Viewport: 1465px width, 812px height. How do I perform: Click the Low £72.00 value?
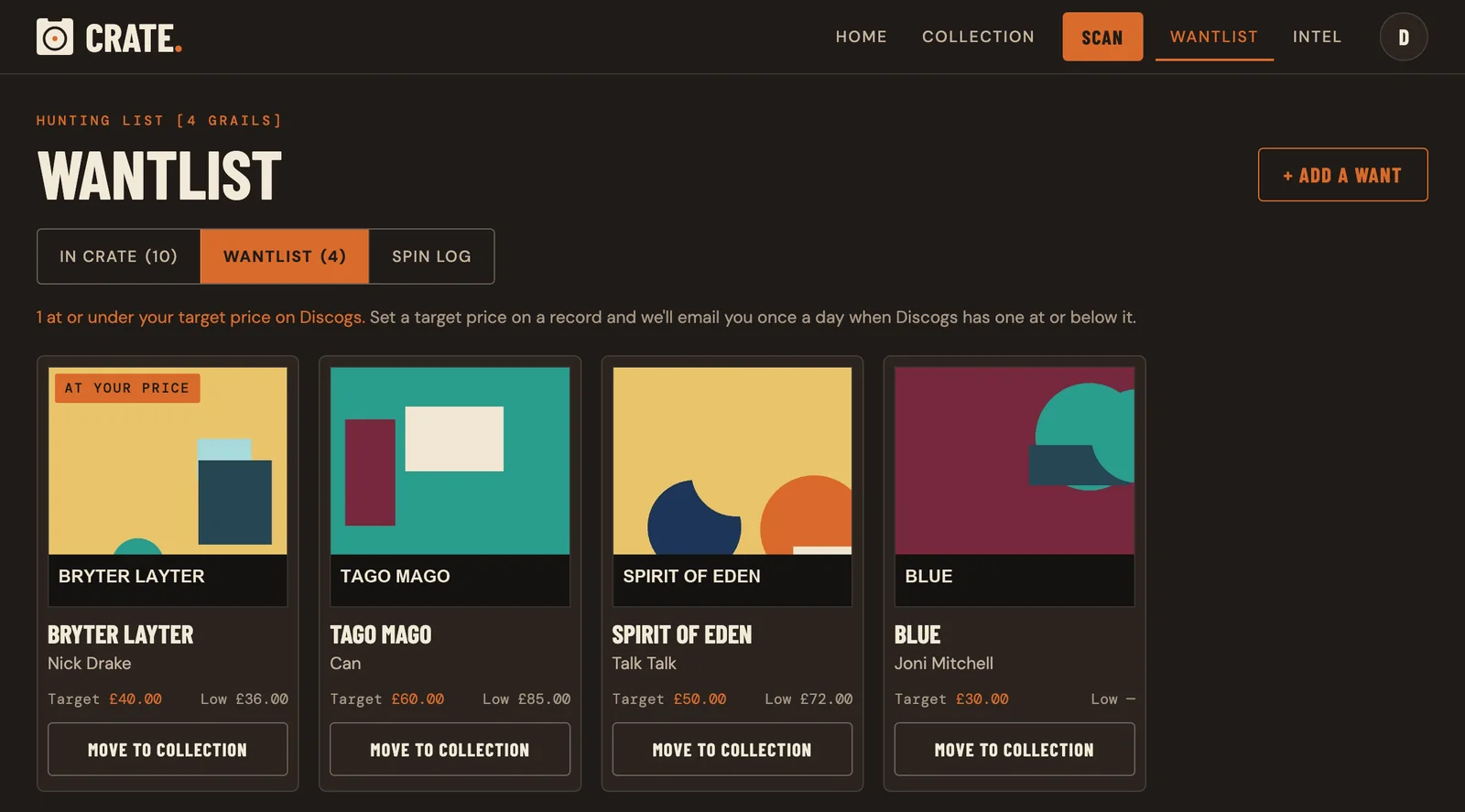coord(808,698)
